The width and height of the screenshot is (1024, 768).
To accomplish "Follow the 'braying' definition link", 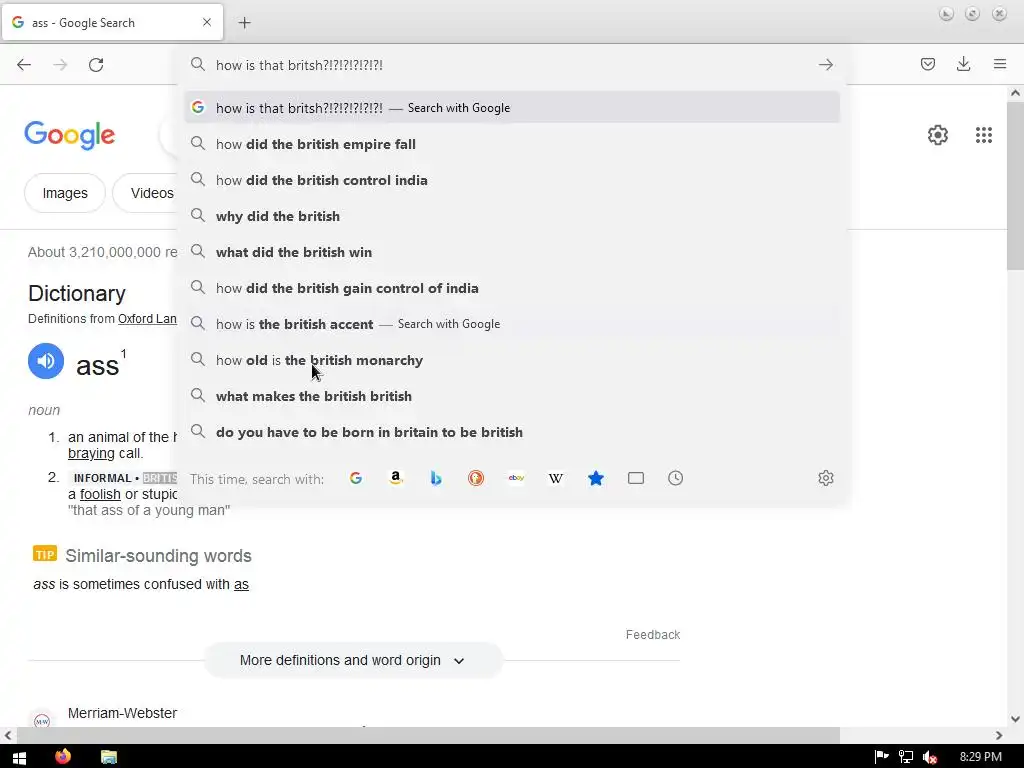I will coord(91,453).
